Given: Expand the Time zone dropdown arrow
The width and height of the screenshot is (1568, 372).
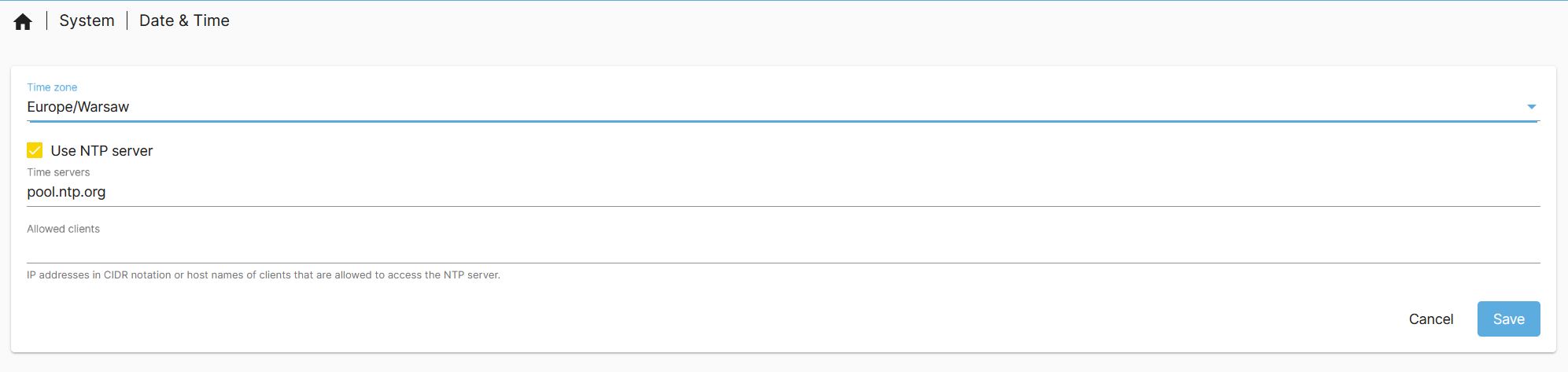Looking at the screenshot, I should pos(1531,107).
